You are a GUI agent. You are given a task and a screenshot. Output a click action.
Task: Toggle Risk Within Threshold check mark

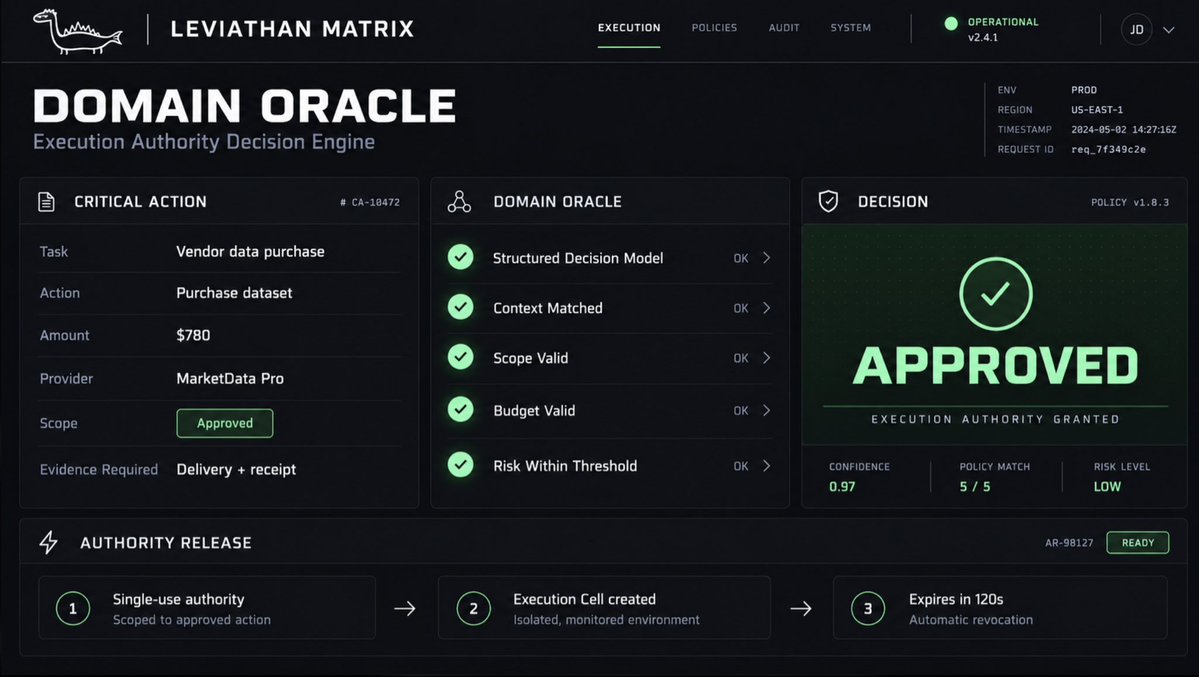click(x=460, y=464)
